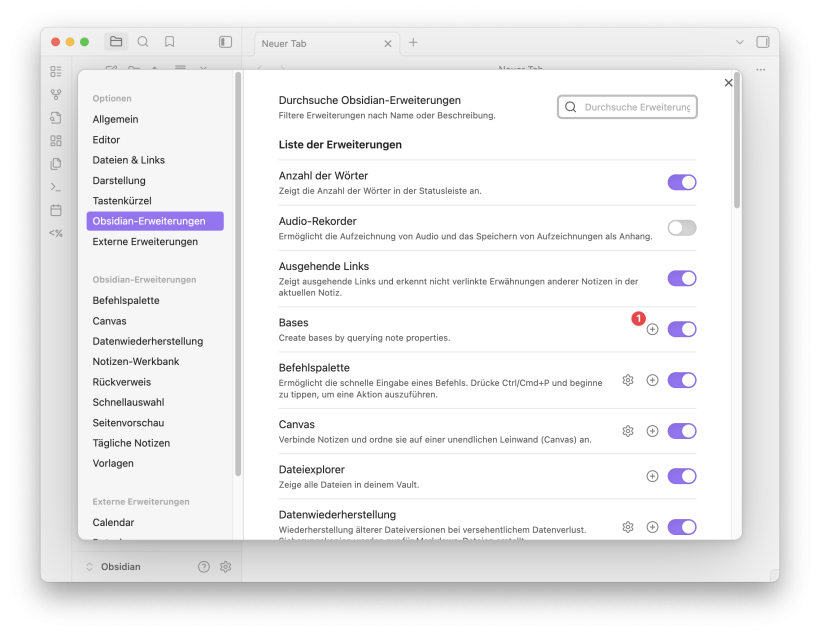The height and width of the screenshot is (635, 820).
Task: Open Darstellung settings
Action: coord(155,180)
